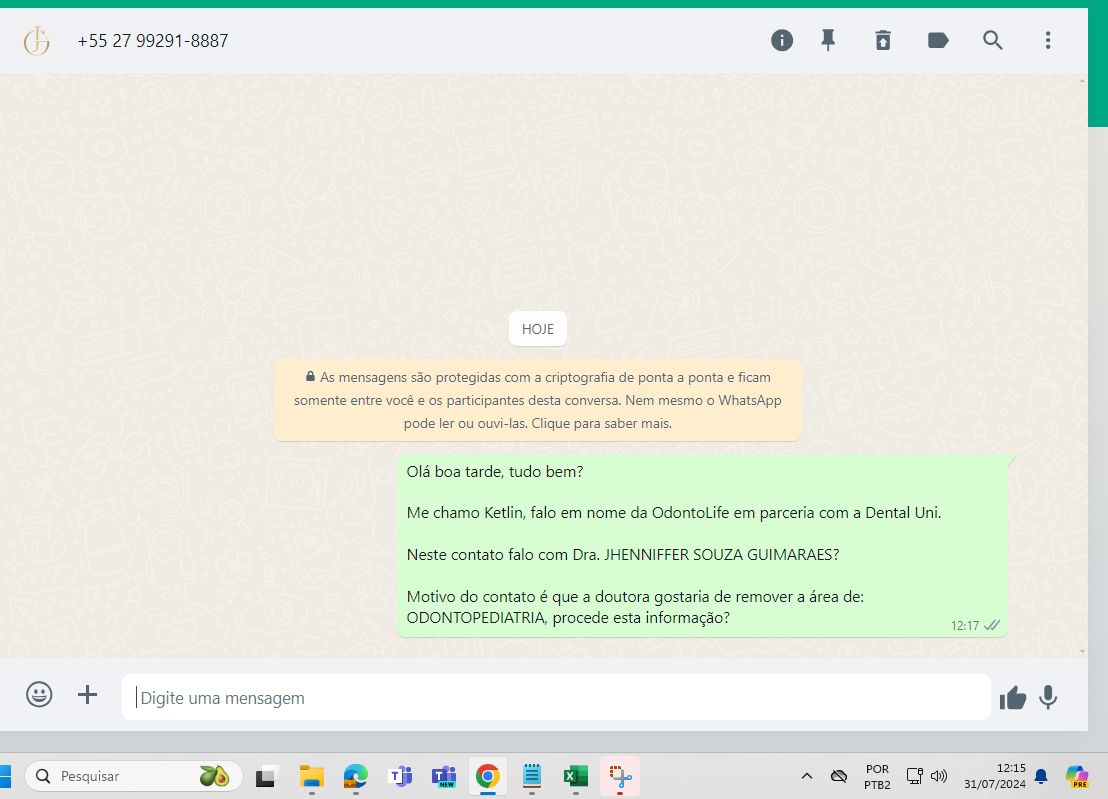The width and height of the screenshot is (1108, 799).
Task: Open File Explorer from the taskbar
Action: 311,776
